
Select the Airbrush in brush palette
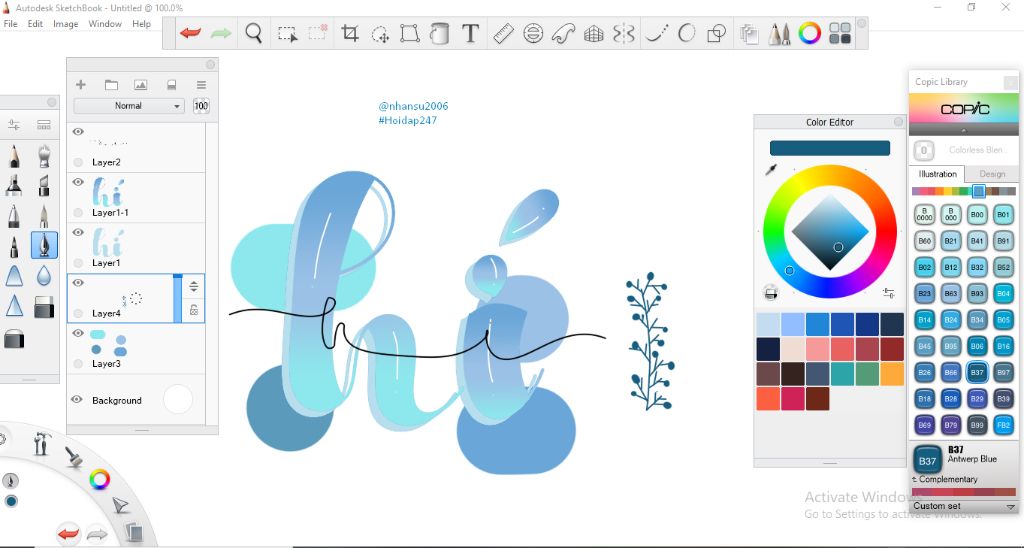pos(44,155)
